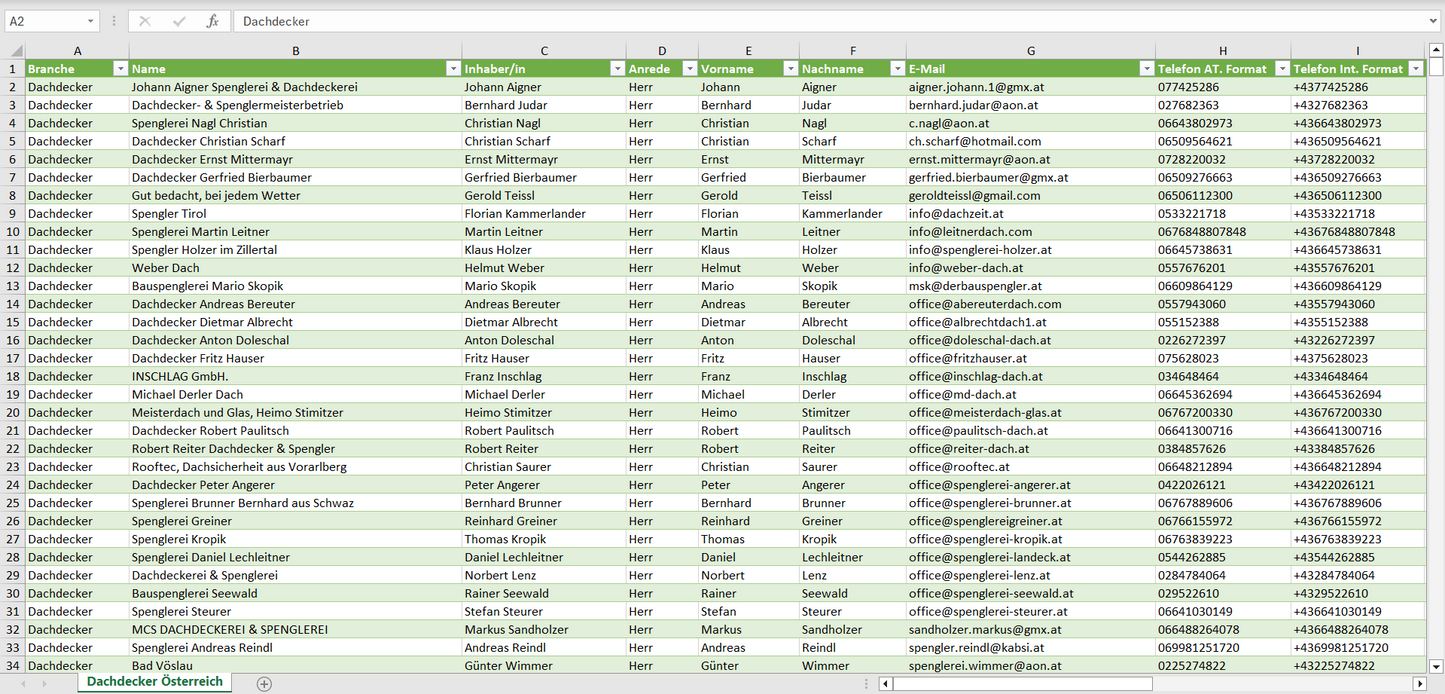Click into the formula bar text field
The width and height of the screenshot is (1445, 694).
tap(800, 21)
